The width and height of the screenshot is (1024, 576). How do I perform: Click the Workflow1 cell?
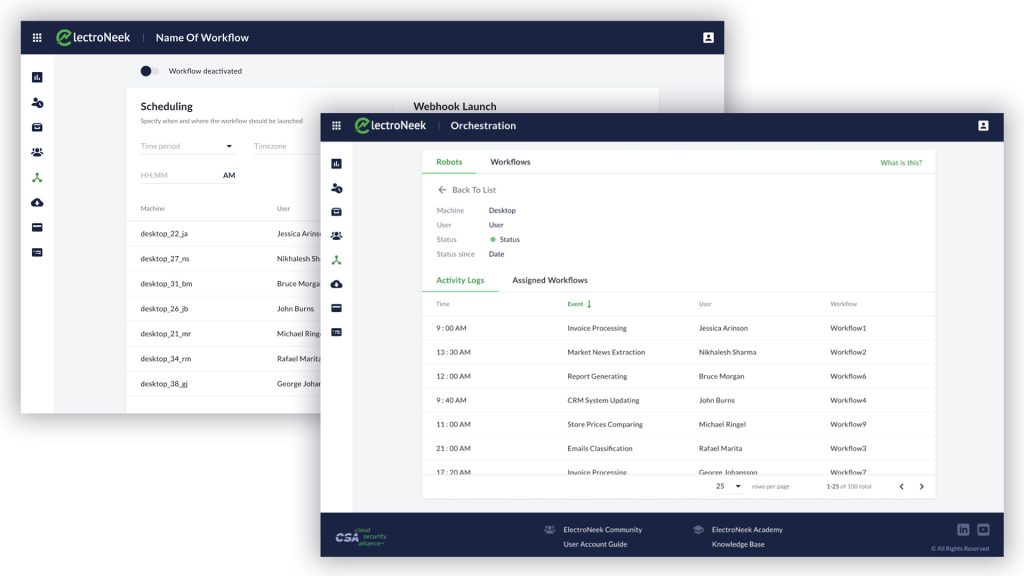coord(848,328)
